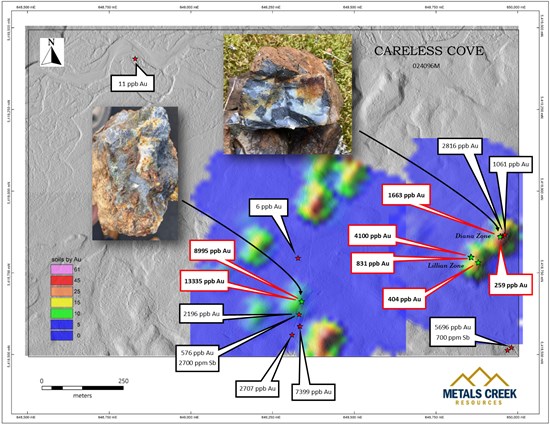The width and height of the screenshot is (550, 425).
Task: Open the left rock sample photo
Action: pyautogui.click(x=135, y=173)
